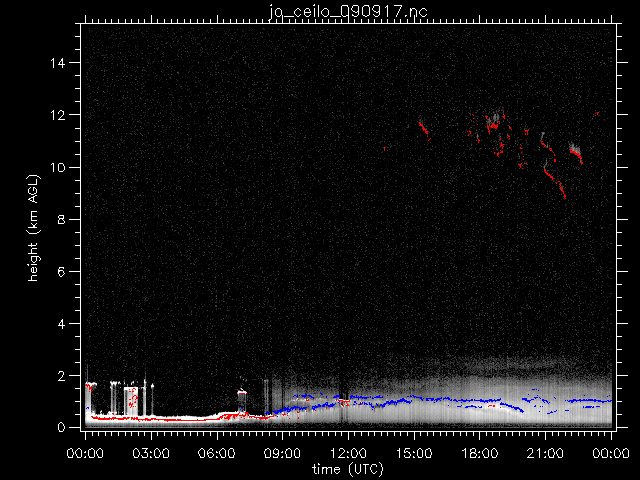Select the 10 km height tick label
Screen dimensions: 640x480
click(59, 167)
